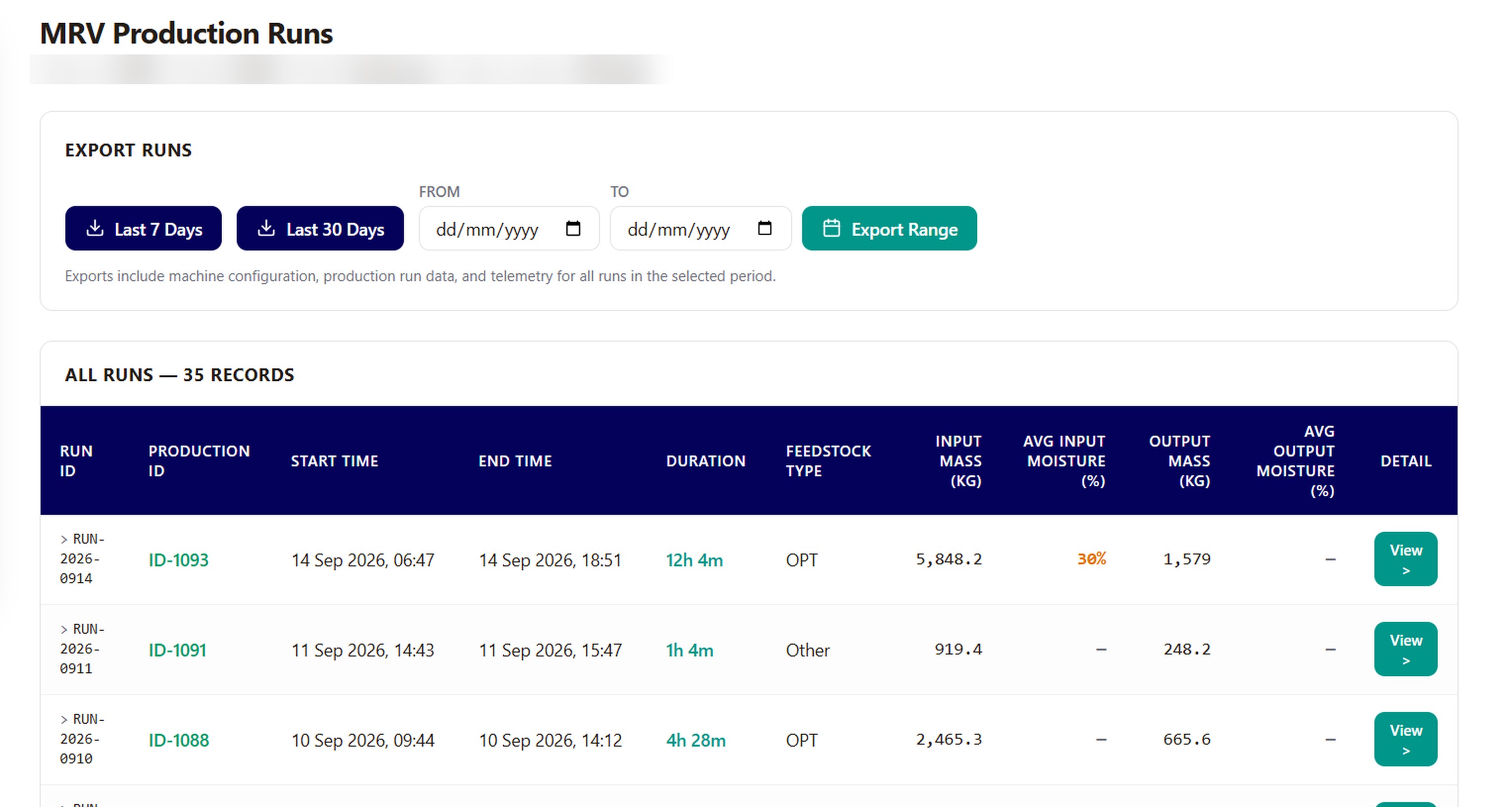
Task: Click start time 14 Sep 2026, 06:47
Action: pyautogui.click(x=363, y=560)
